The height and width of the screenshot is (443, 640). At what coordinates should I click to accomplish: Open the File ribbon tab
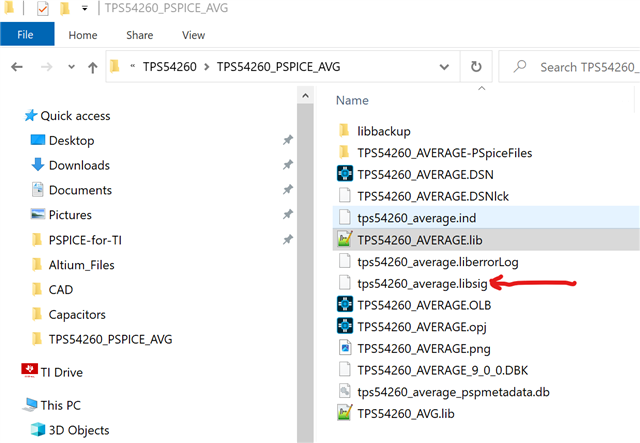(x=27, y=34)
